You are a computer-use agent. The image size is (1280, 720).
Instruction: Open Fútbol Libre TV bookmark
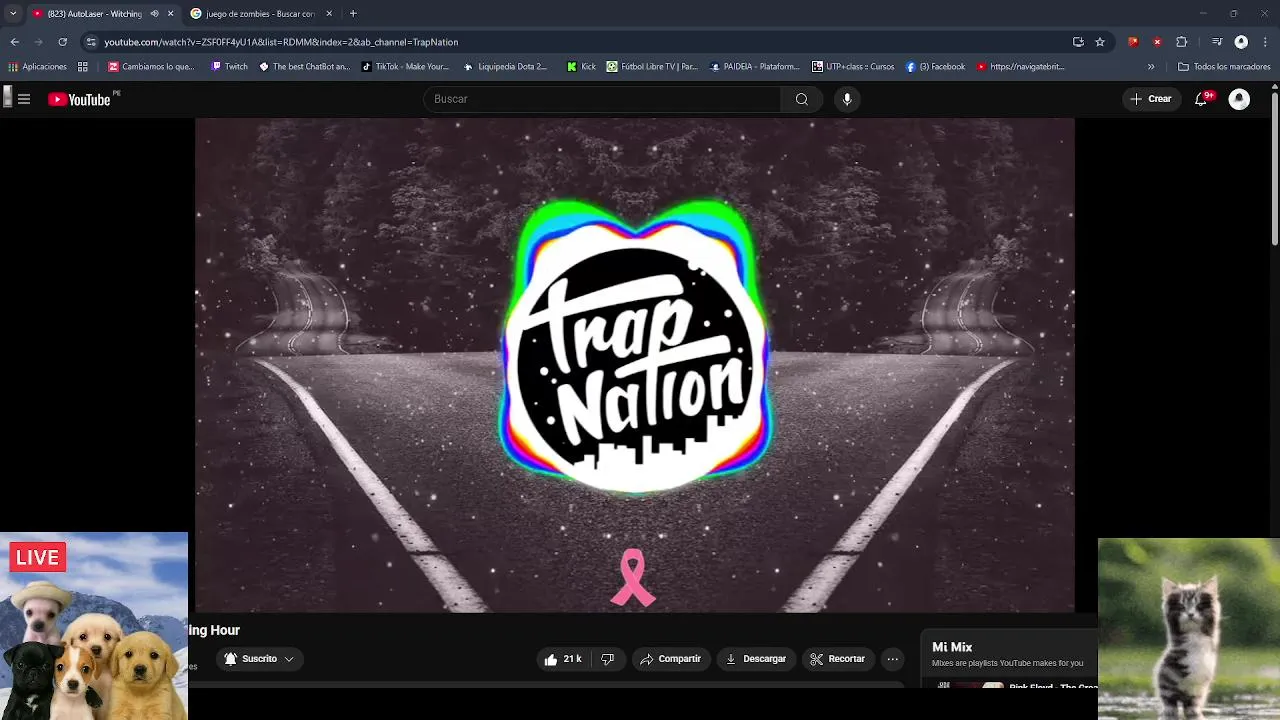652,67
